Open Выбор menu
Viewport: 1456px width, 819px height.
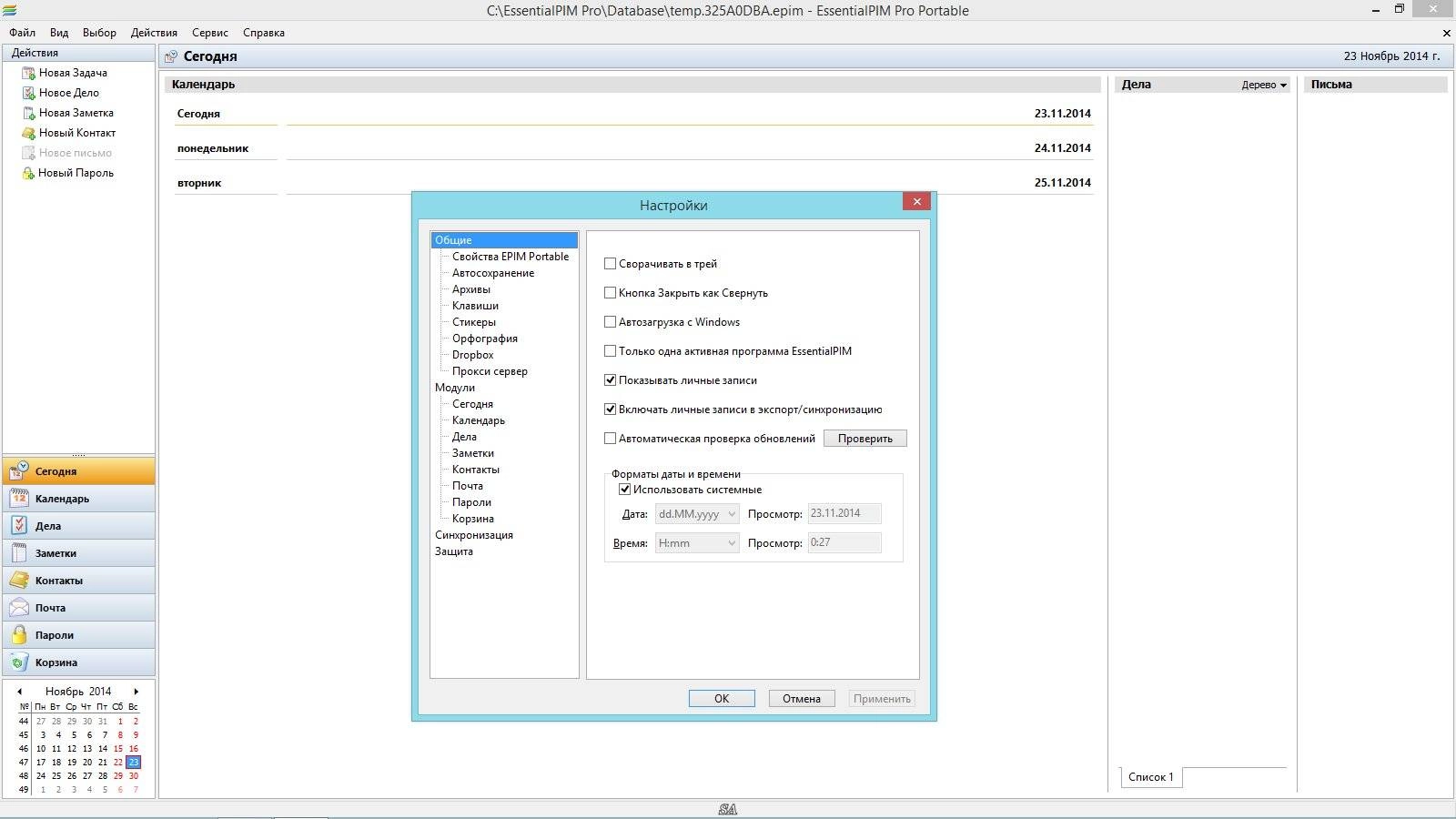[x=99, y=33]
